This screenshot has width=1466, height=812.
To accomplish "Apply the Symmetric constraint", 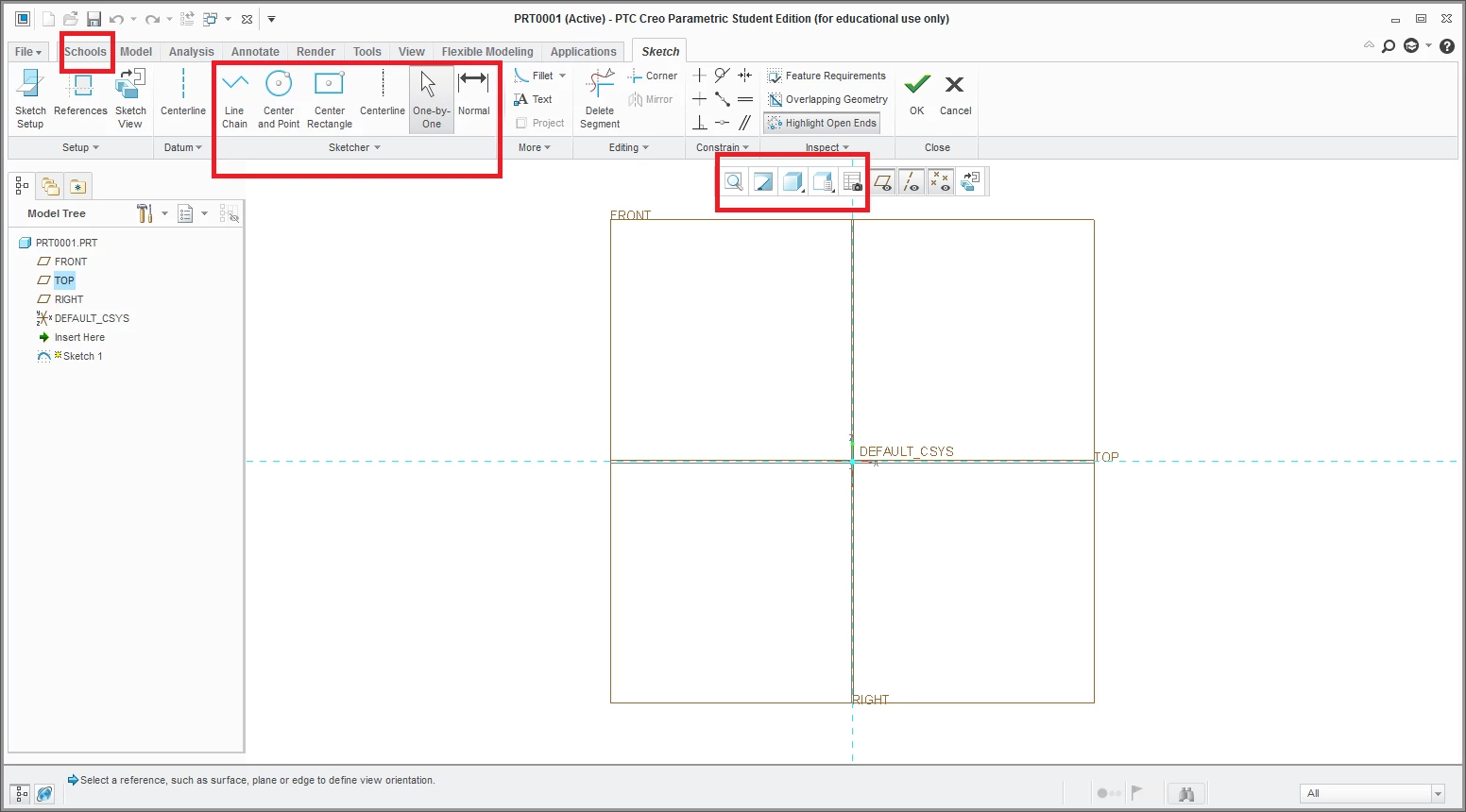I will (745, 76).
